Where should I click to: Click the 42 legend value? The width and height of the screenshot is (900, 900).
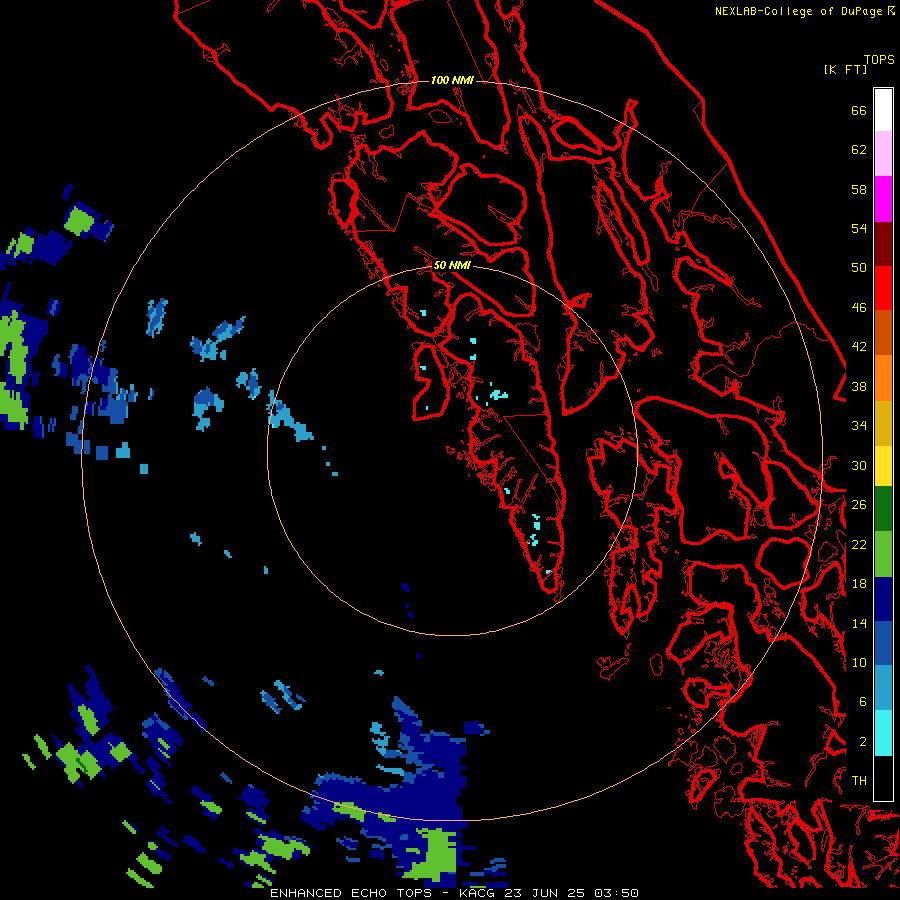tap(859, 347)
